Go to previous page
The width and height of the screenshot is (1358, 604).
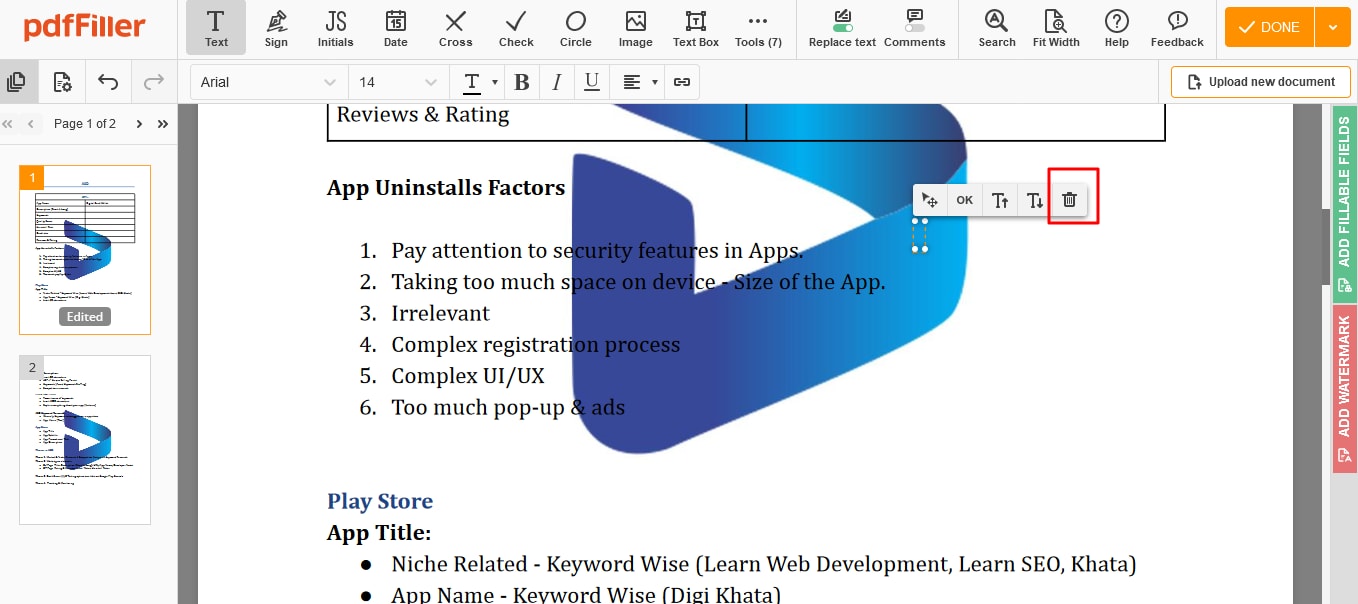tap(30, 124)
